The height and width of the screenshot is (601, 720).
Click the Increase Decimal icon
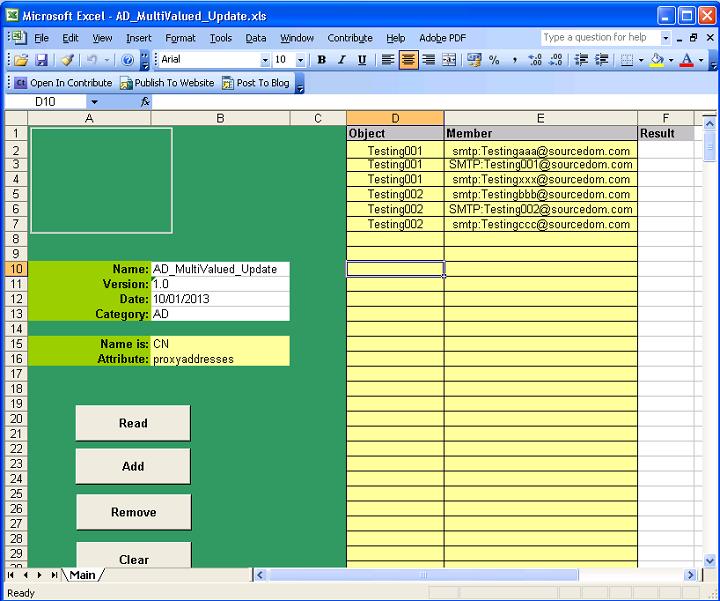click(536, 60)
